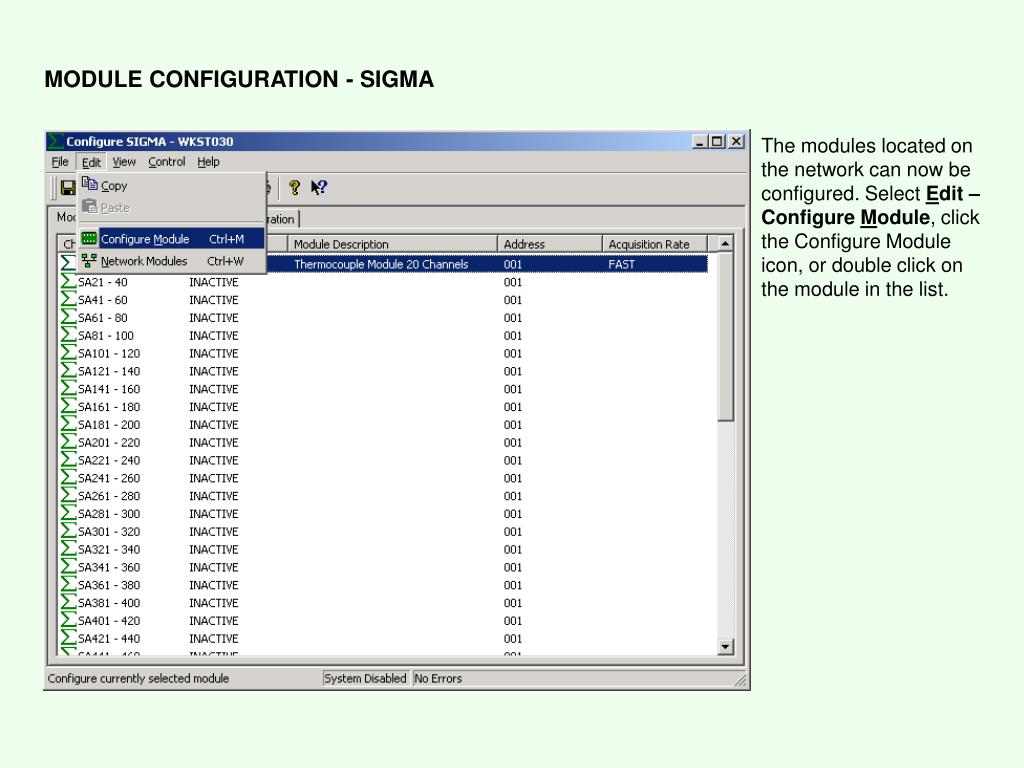Viewport: 1024px width, 768px height.
Task: Click the Sigma icon of row SA341 - 360
Action: 69,567
